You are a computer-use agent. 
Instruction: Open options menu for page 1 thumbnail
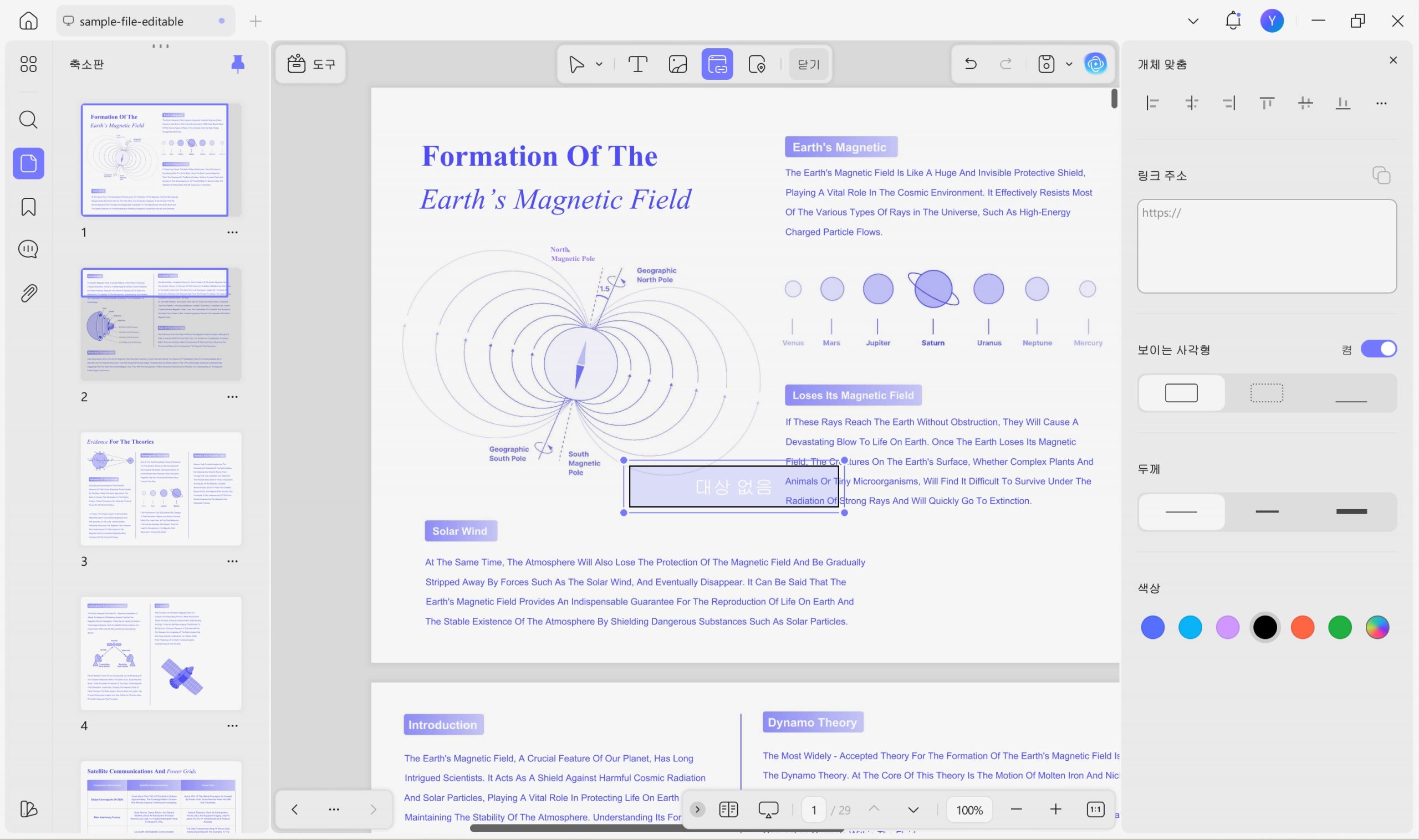[x=232, y=233]
